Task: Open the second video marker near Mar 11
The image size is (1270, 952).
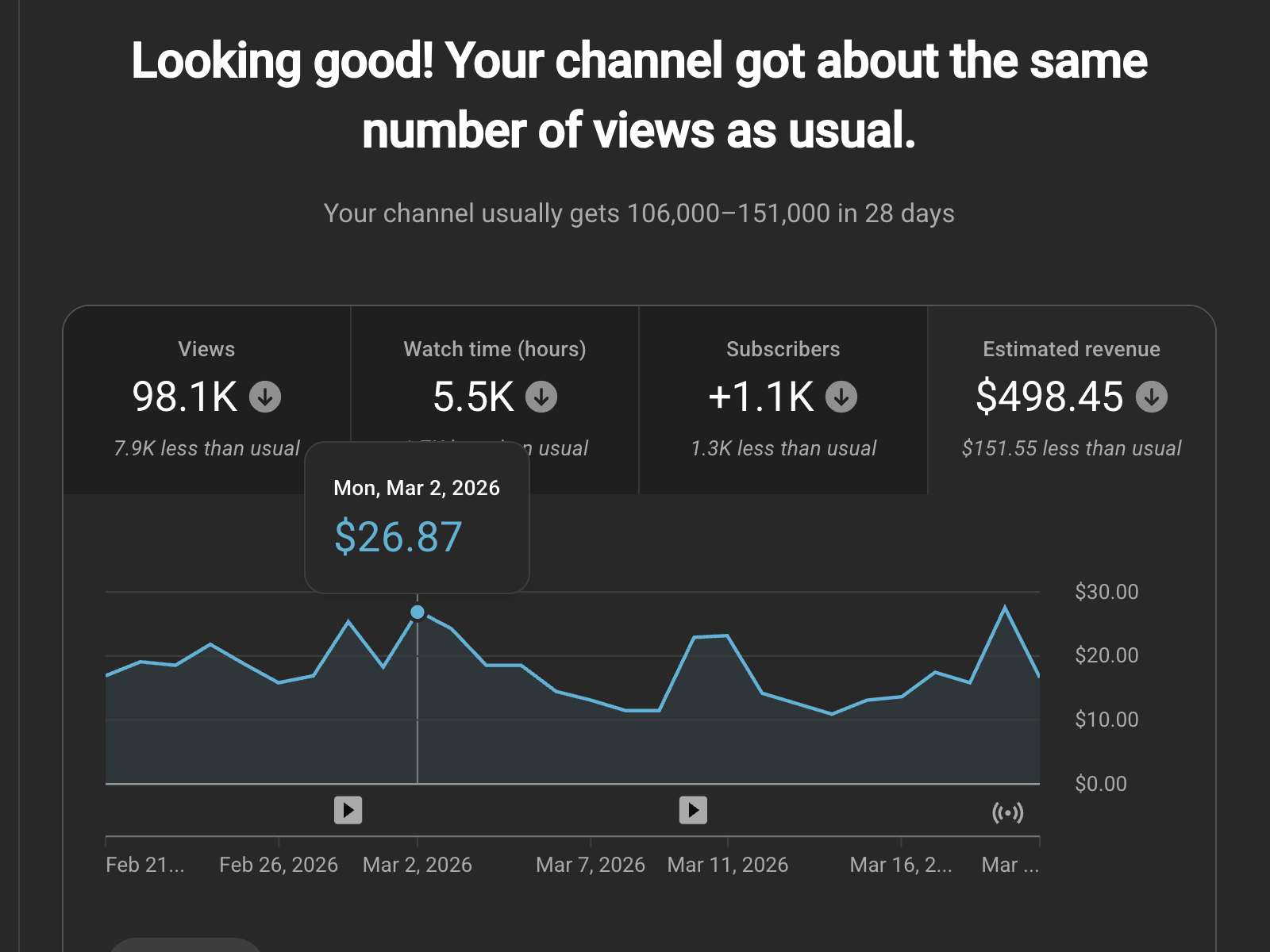Action: [693, 810]
